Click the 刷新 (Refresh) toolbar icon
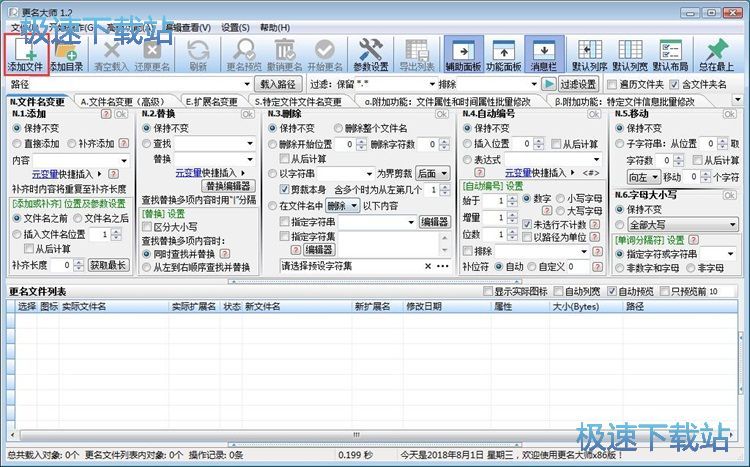The image size is (750, 467). point(198,54)
